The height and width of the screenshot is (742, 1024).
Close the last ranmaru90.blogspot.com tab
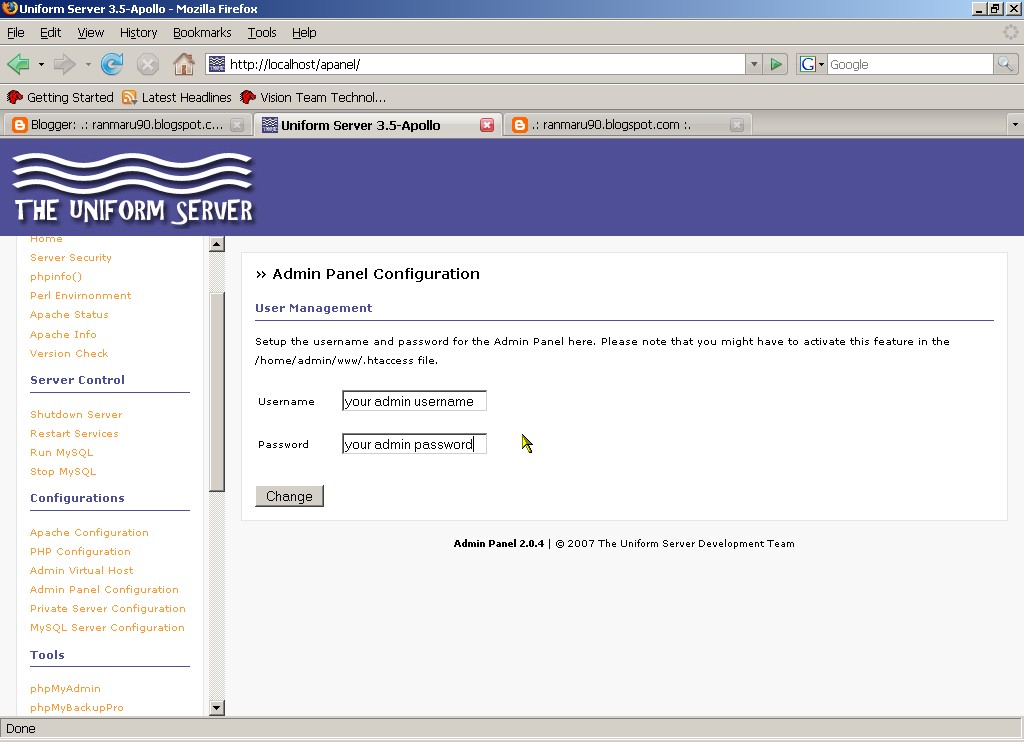(x=737, y=125)
